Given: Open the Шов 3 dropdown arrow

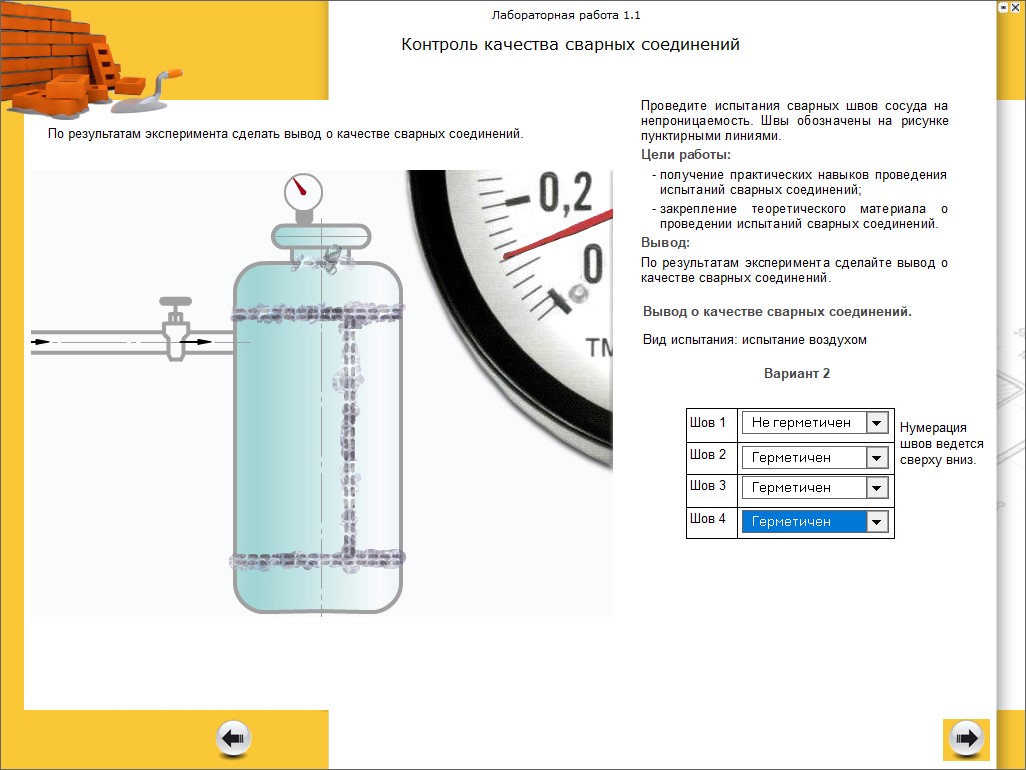Looking at the screenshot, I should point(877,488).
